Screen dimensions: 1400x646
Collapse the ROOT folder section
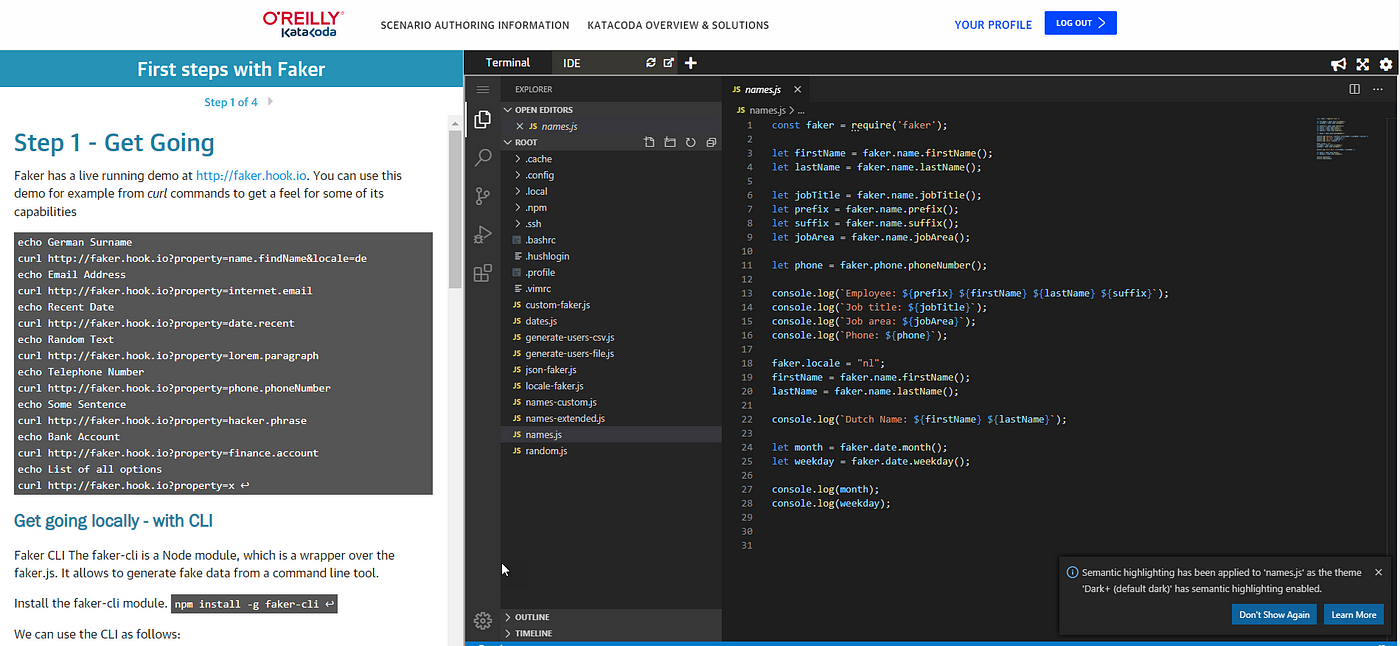tap(525, 142)
